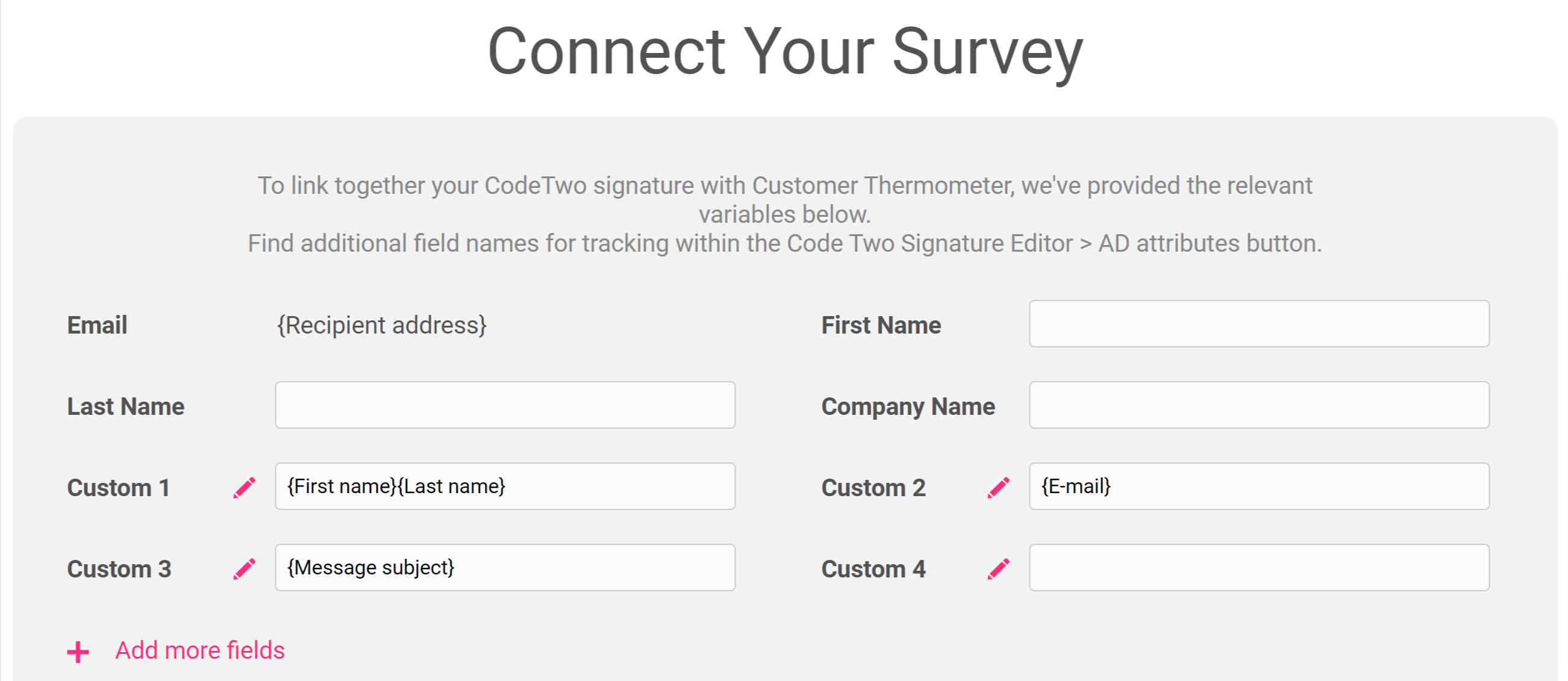Click into the Company Name field
This screenshot has height=681, width=1568.
[1259, 405]
